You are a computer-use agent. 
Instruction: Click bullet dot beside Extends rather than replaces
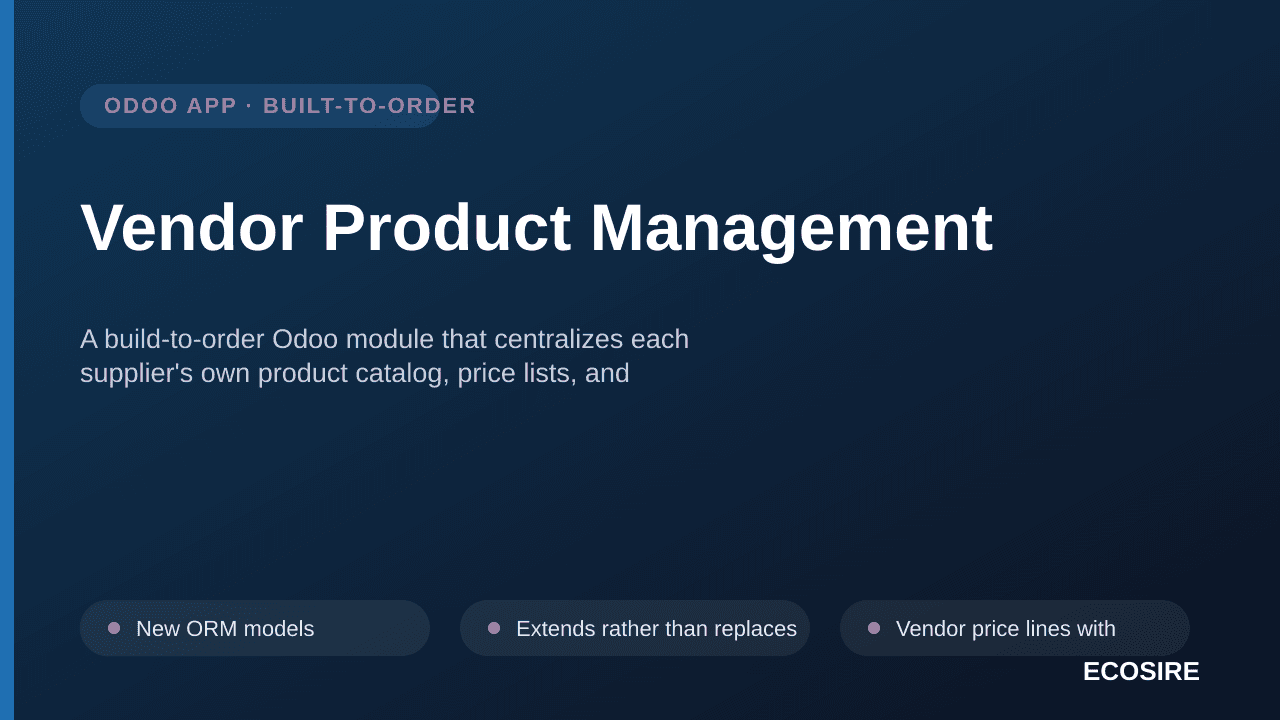tap(494, 628)
